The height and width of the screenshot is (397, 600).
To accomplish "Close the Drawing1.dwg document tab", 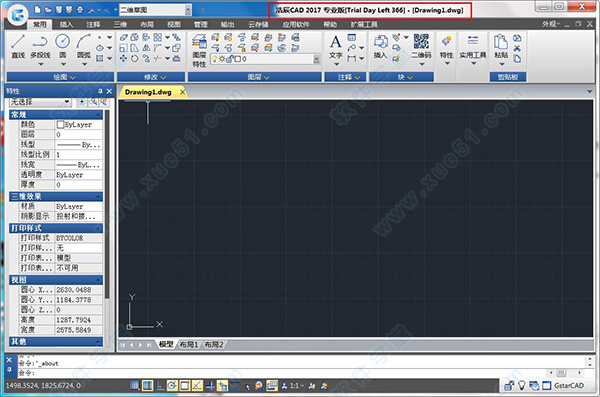I will [183, 92].
